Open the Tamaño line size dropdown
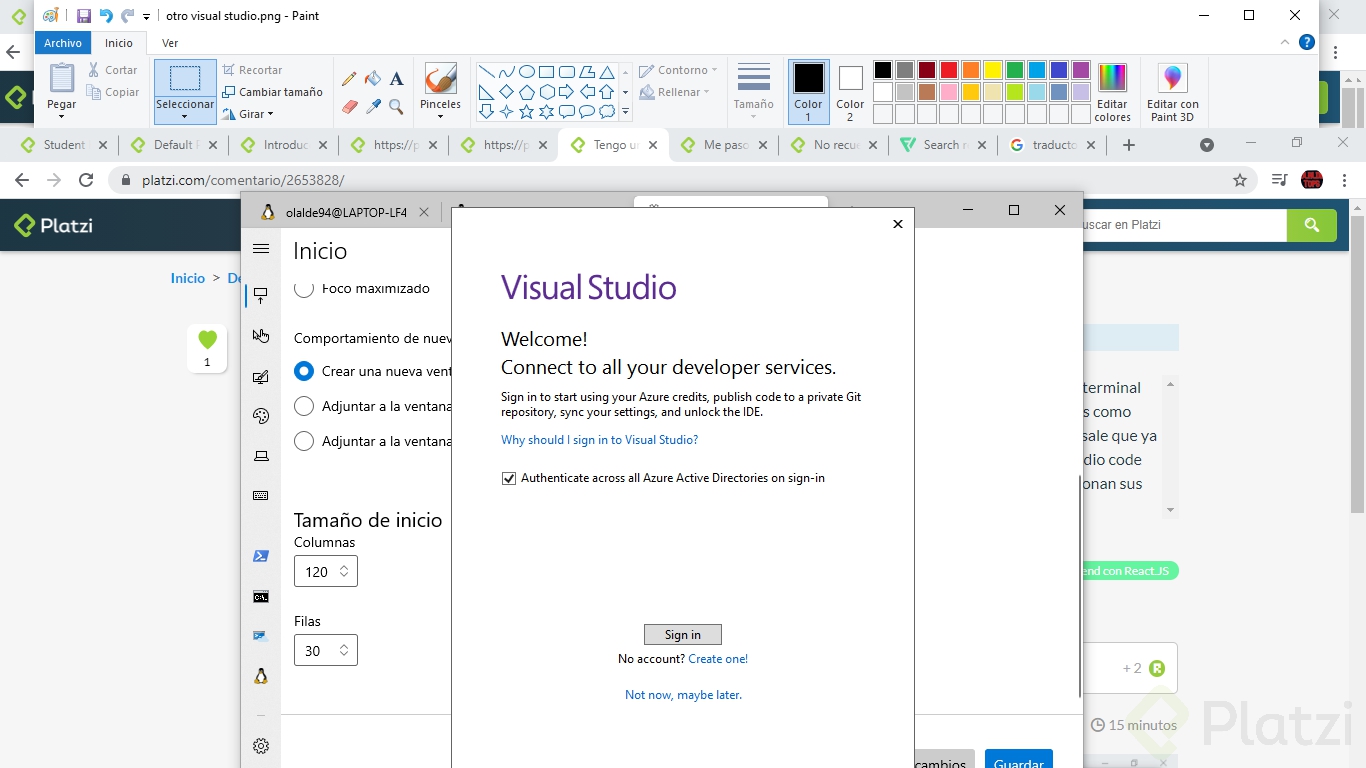 pyautogui.click(x=753, y=116)
